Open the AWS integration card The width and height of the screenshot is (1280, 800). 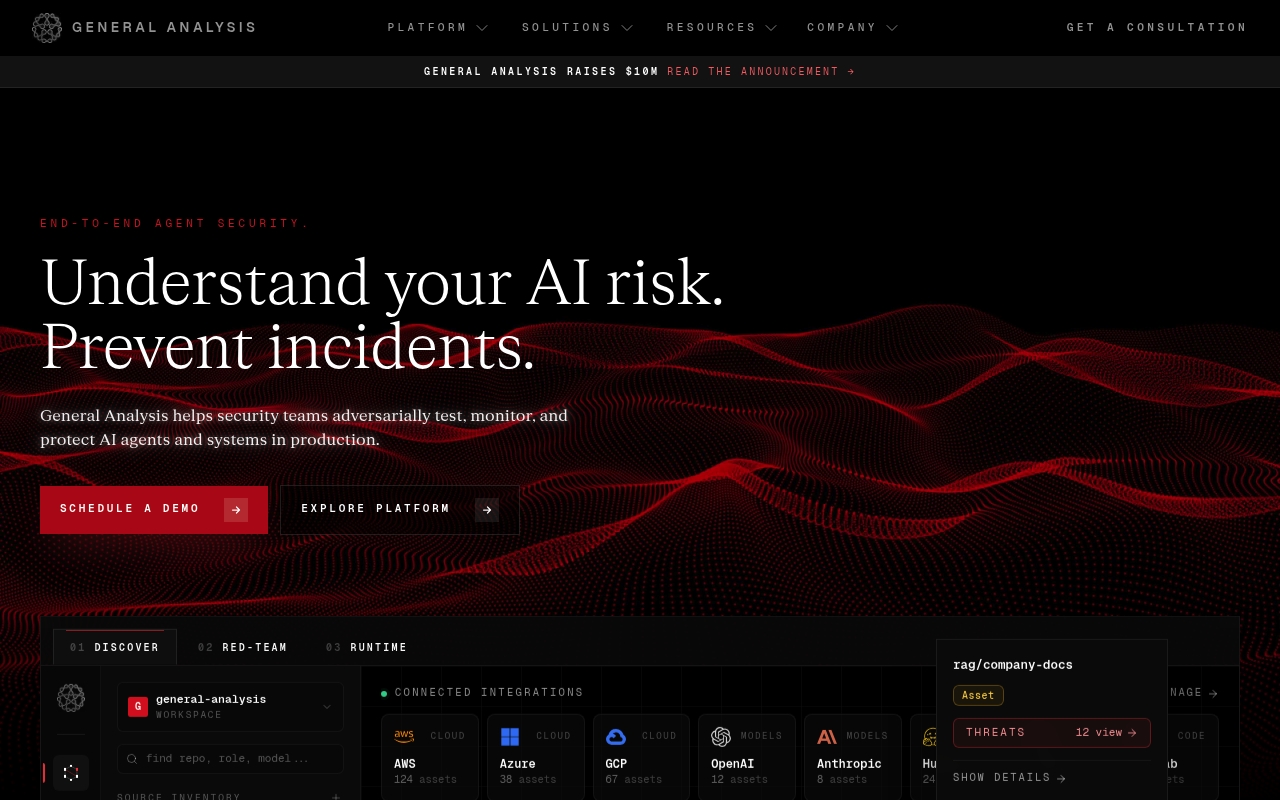click(x=430, y=757)
